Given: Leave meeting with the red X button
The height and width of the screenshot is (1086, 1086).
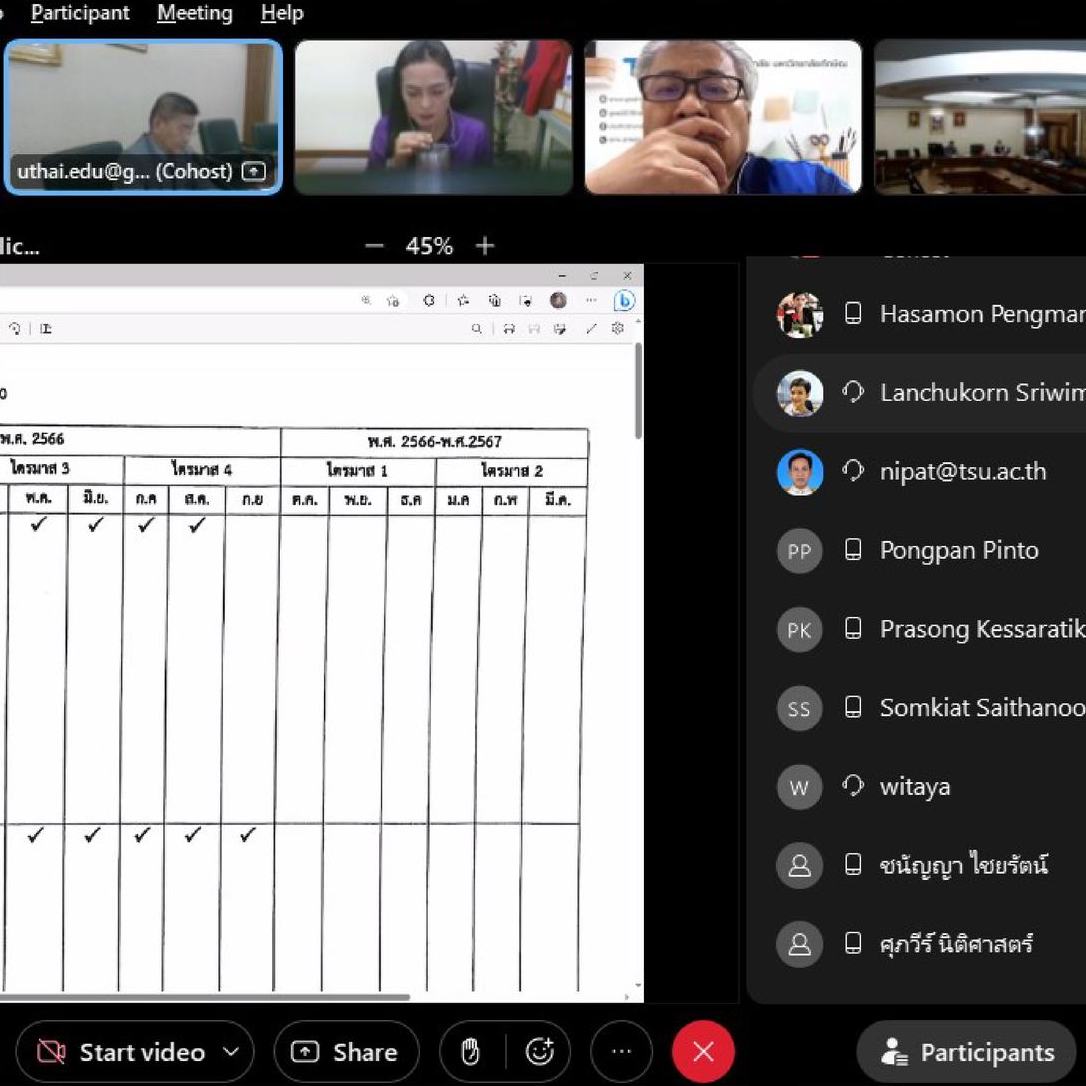Looking at the screenshot, I should [703, 1051].
